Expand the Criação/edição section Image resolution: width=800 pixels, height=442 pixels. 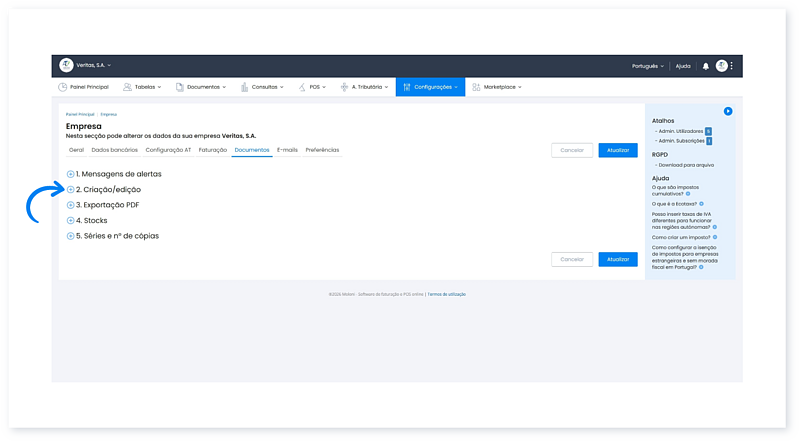click(x=71, y=189)
